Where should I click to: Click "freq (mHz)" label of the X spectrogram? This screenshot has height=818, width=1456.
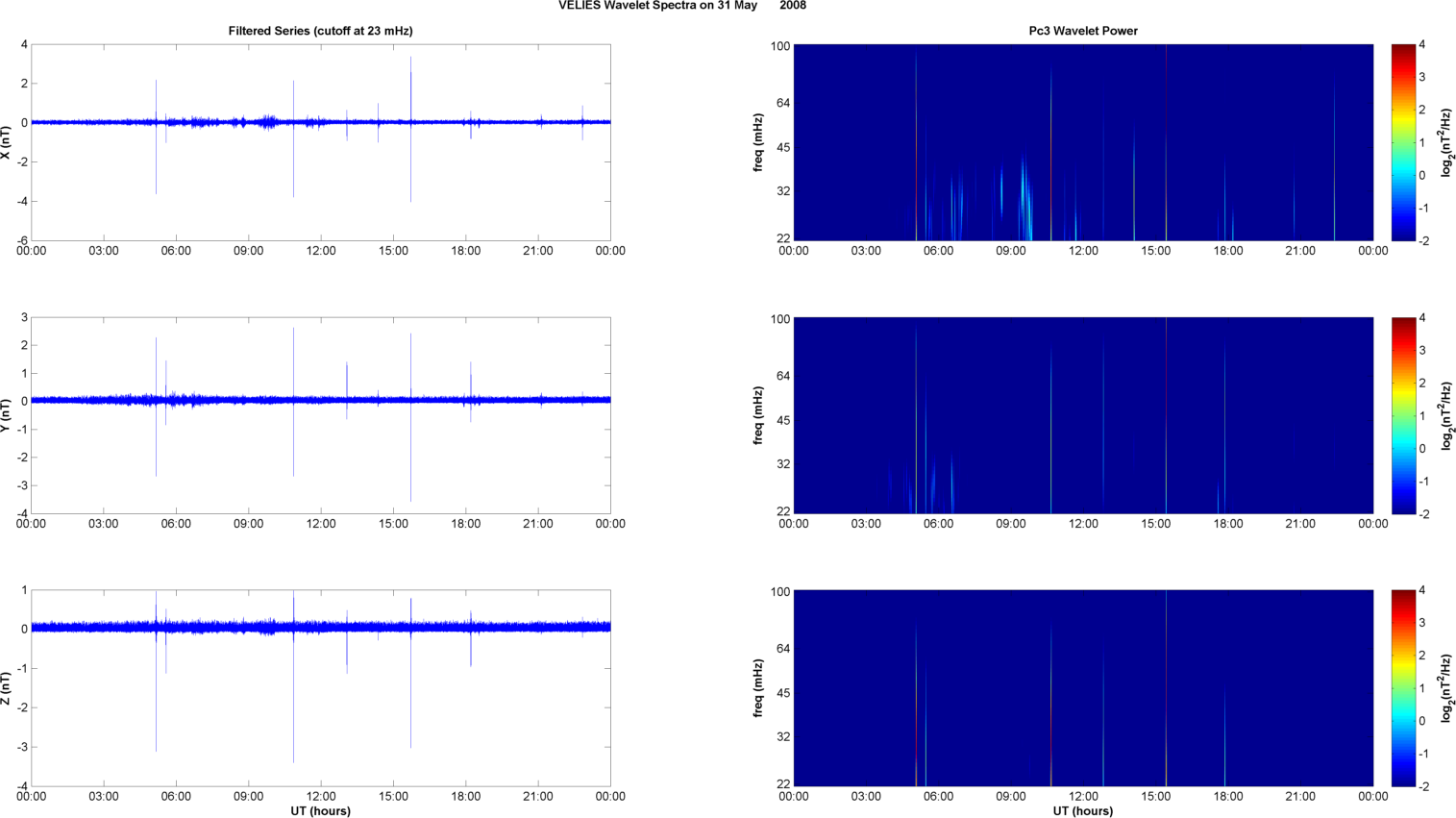coord(758,142)
